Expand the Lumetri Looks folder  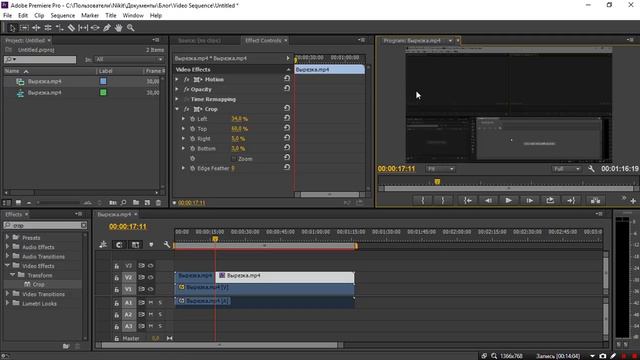pos(7,303)
